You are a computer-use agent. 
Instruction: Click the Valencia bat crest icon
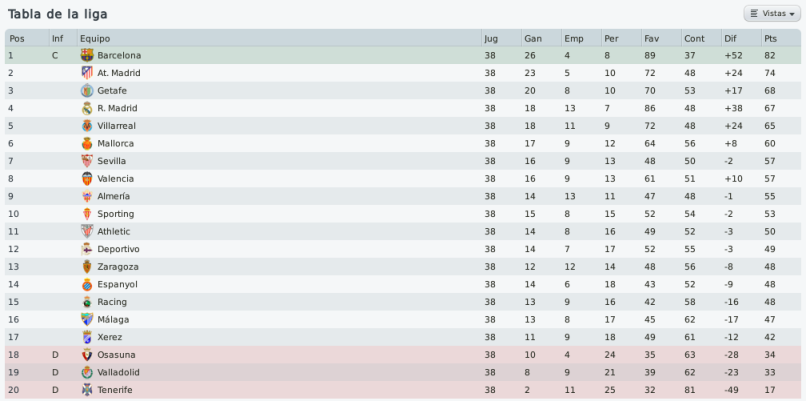[x=87, y=178]
